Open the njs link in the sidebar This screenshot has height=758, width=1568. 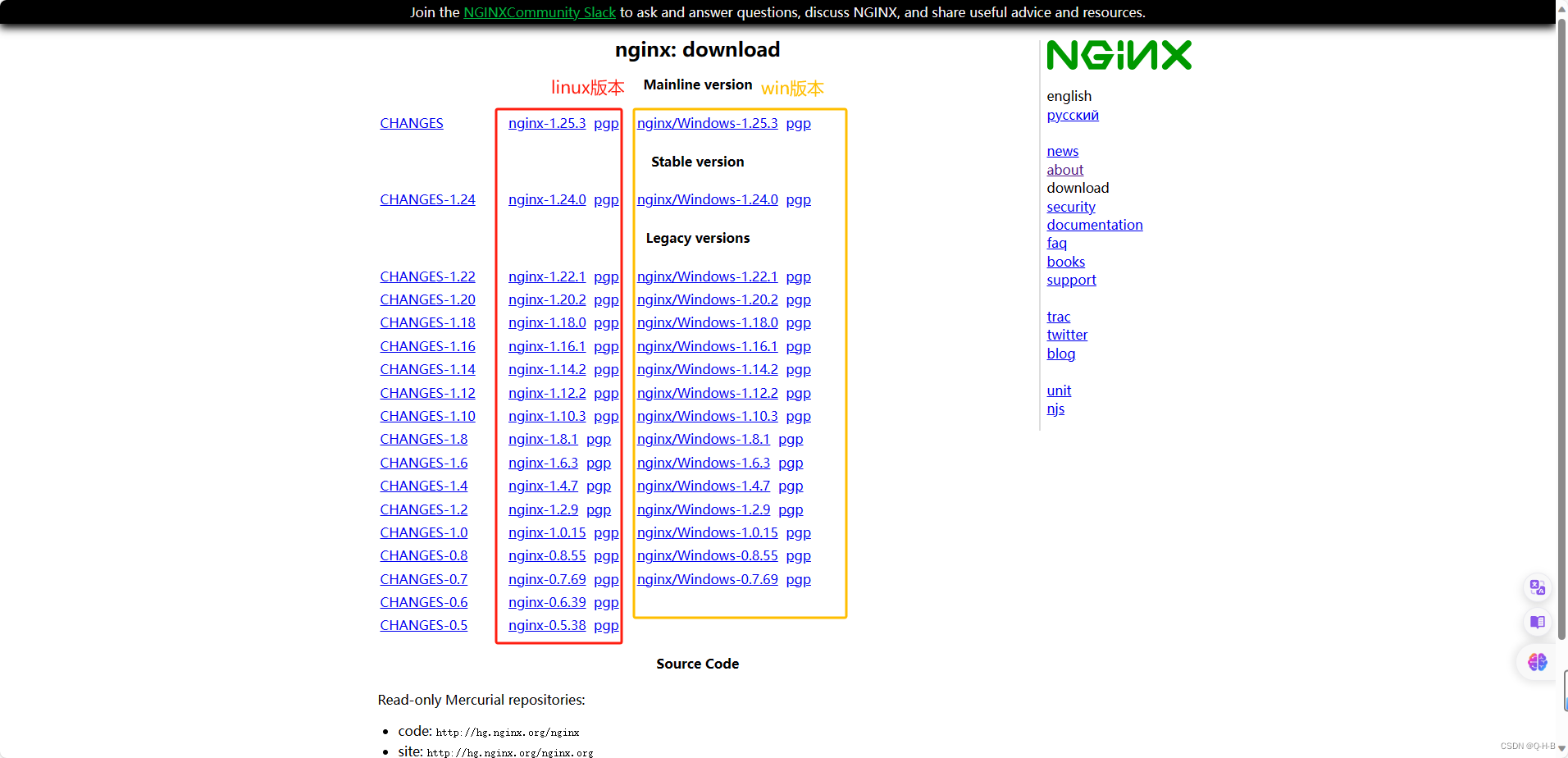click(1055, 409)
